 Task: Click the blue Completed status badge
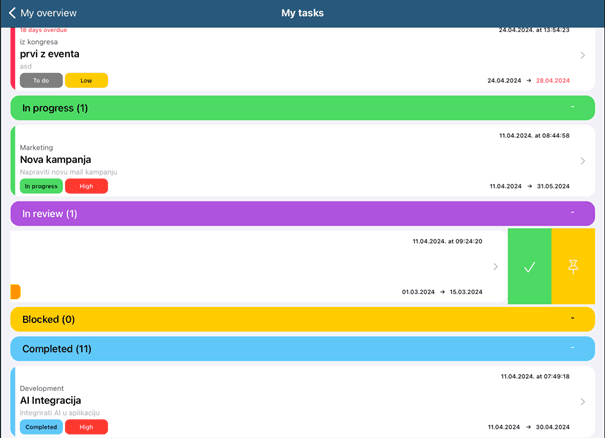41,427
